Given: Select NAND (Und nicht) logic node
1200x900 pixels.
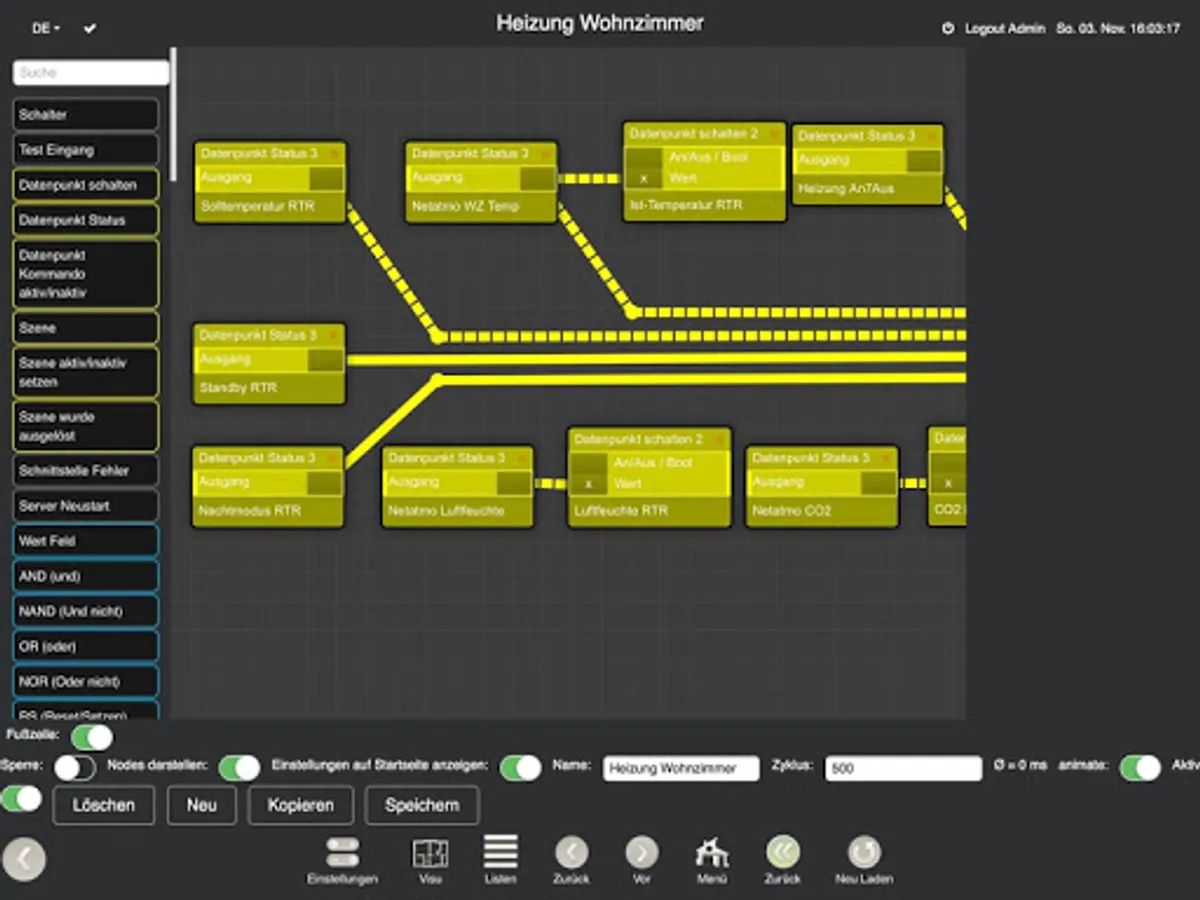Looking at the screenshot, I should [x=86, y=611].
